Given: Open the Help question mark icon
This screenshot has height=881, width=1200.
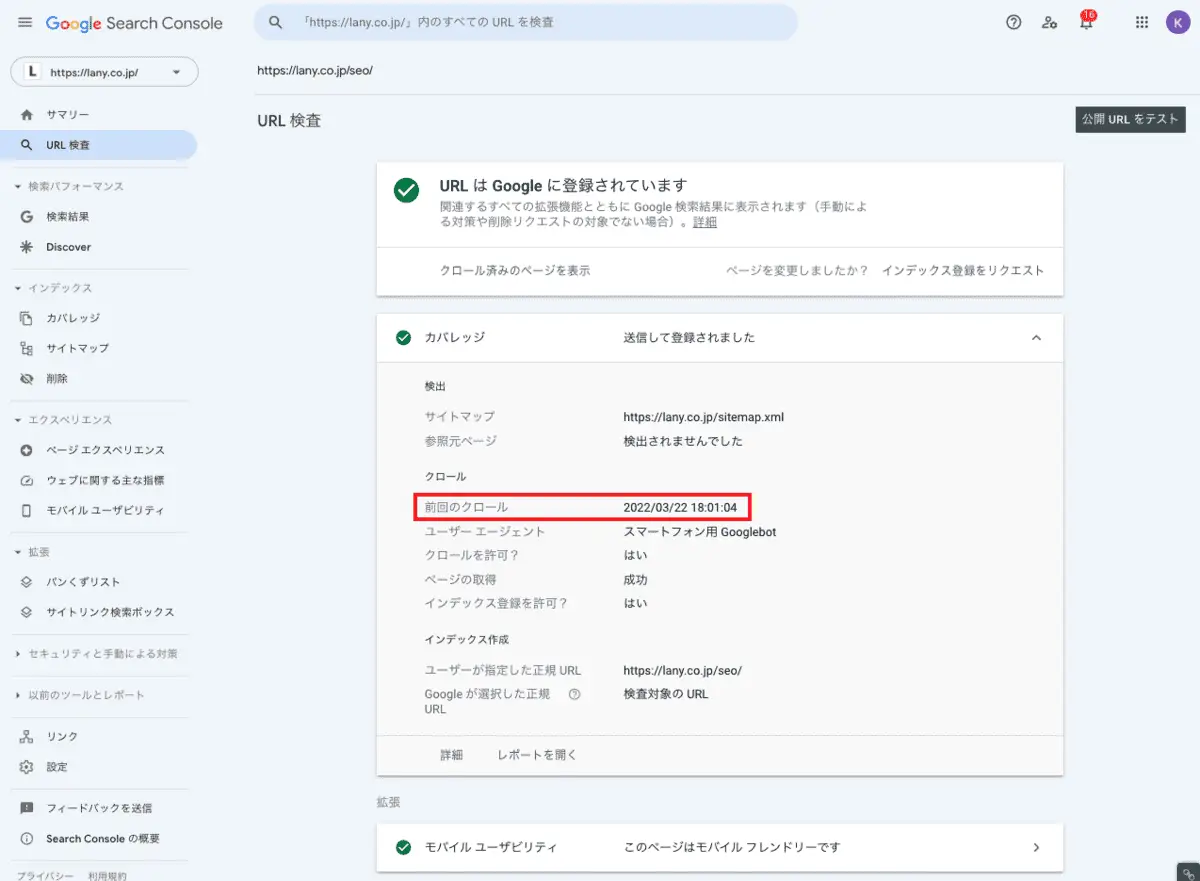Looking at the screenshot, I should 1013,22.
